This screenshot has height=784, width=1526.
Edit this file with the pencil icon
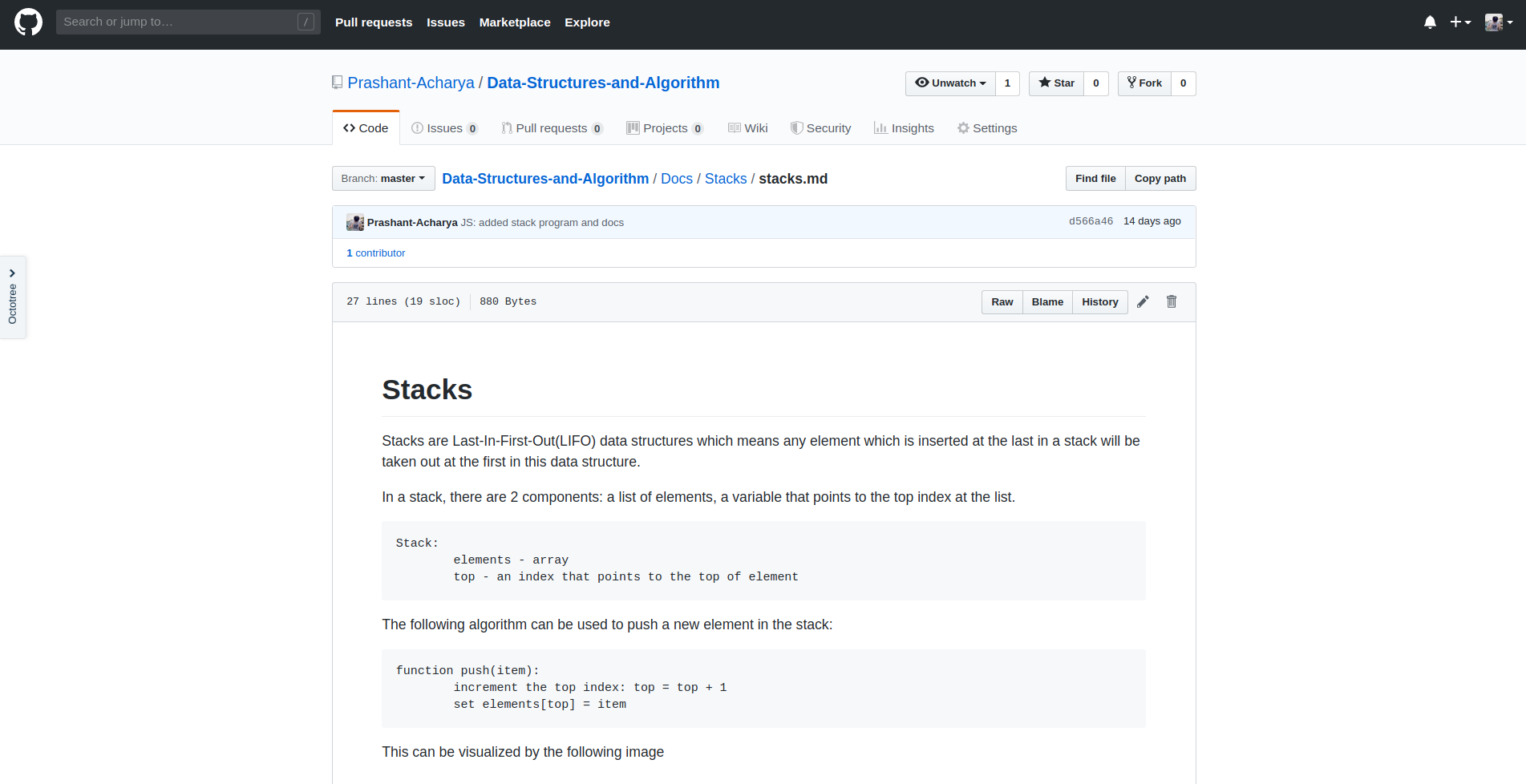pos(1143,301)
